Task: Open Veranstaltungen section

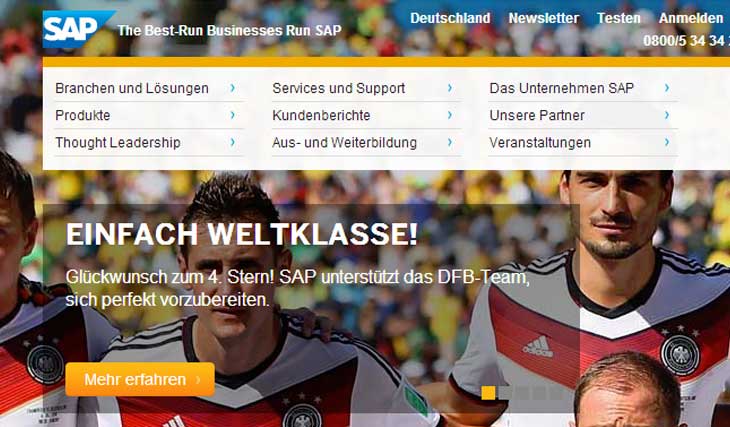Action: pos(540,142)
